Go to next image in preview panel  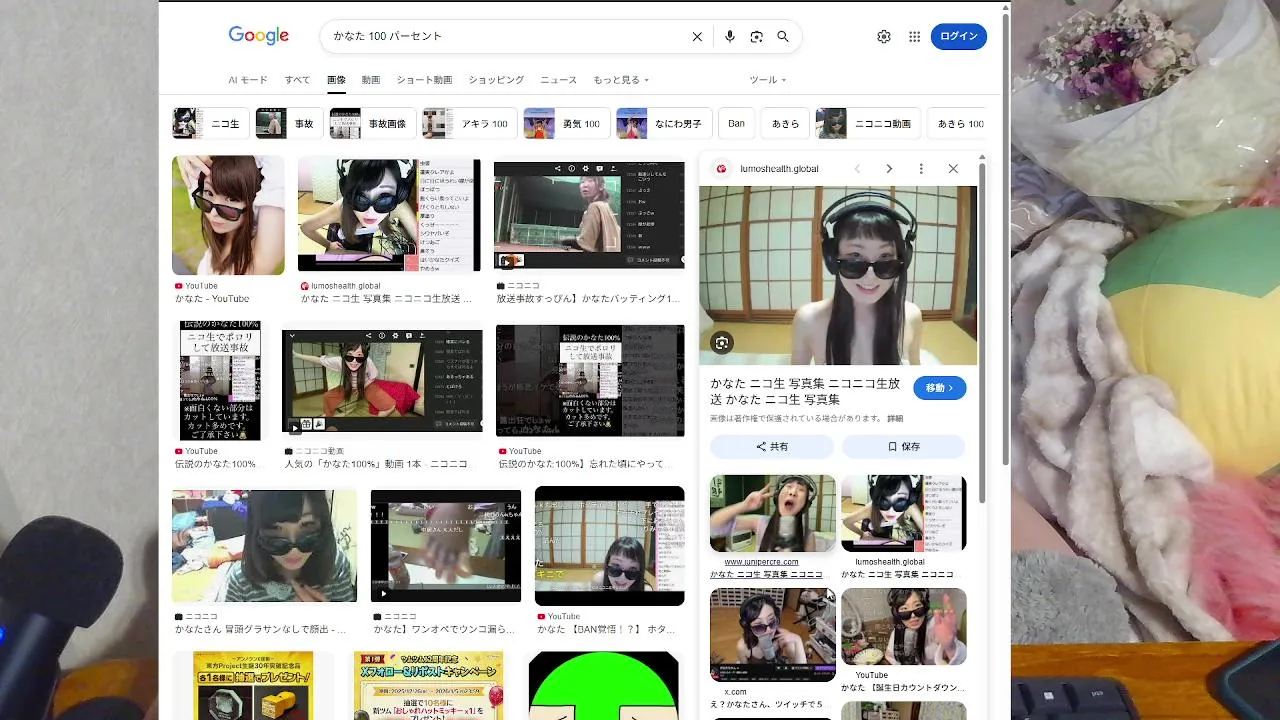click(x=889, y=169)
